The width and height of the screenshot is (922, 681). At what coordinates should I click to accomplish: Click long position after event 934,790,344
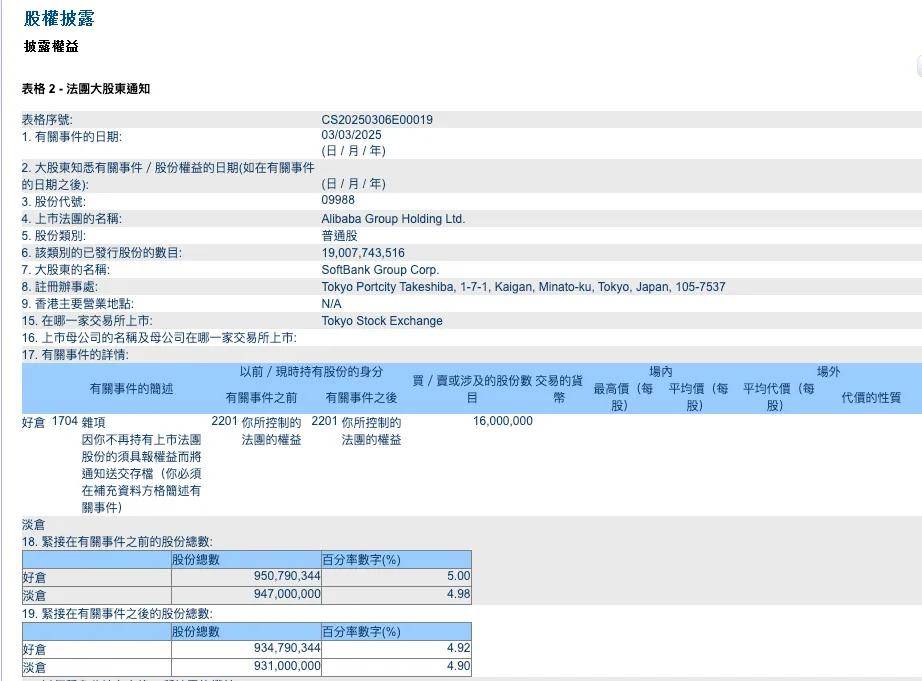coord(287,648)
